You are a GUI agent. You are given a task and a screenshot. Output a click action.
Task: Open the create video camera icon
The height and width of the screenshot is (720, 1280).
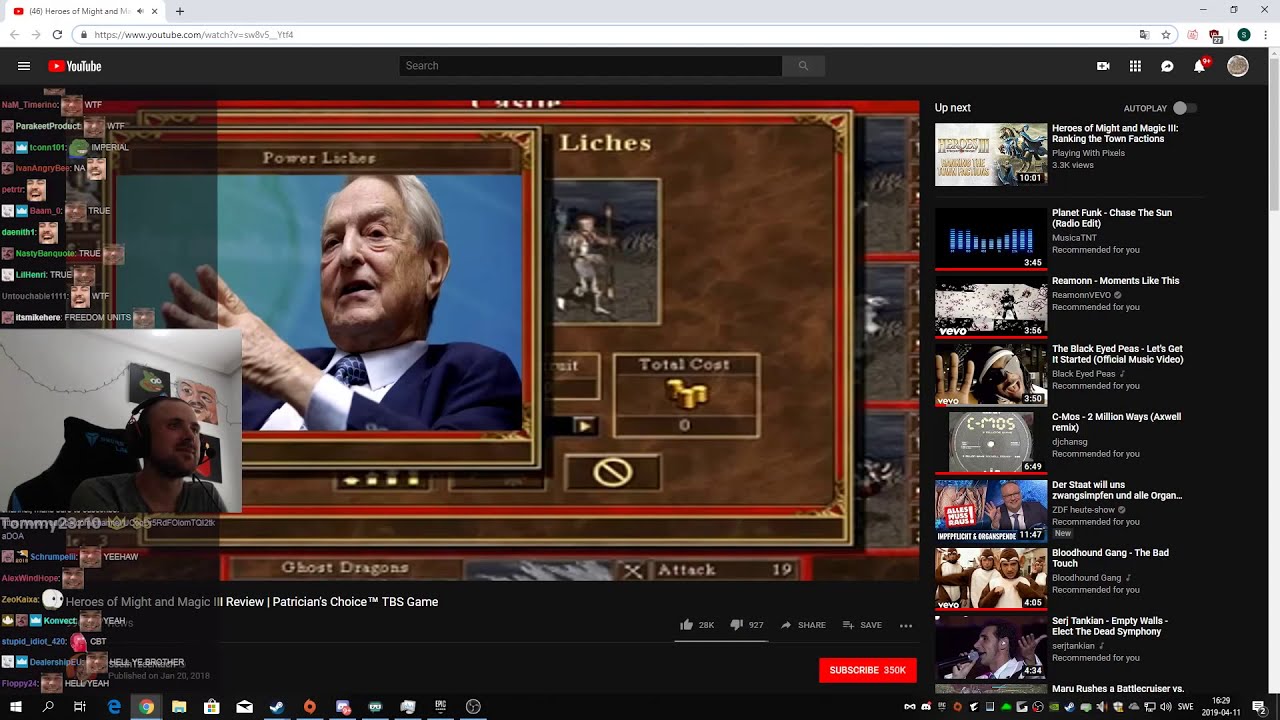[x=1103, y=66]
